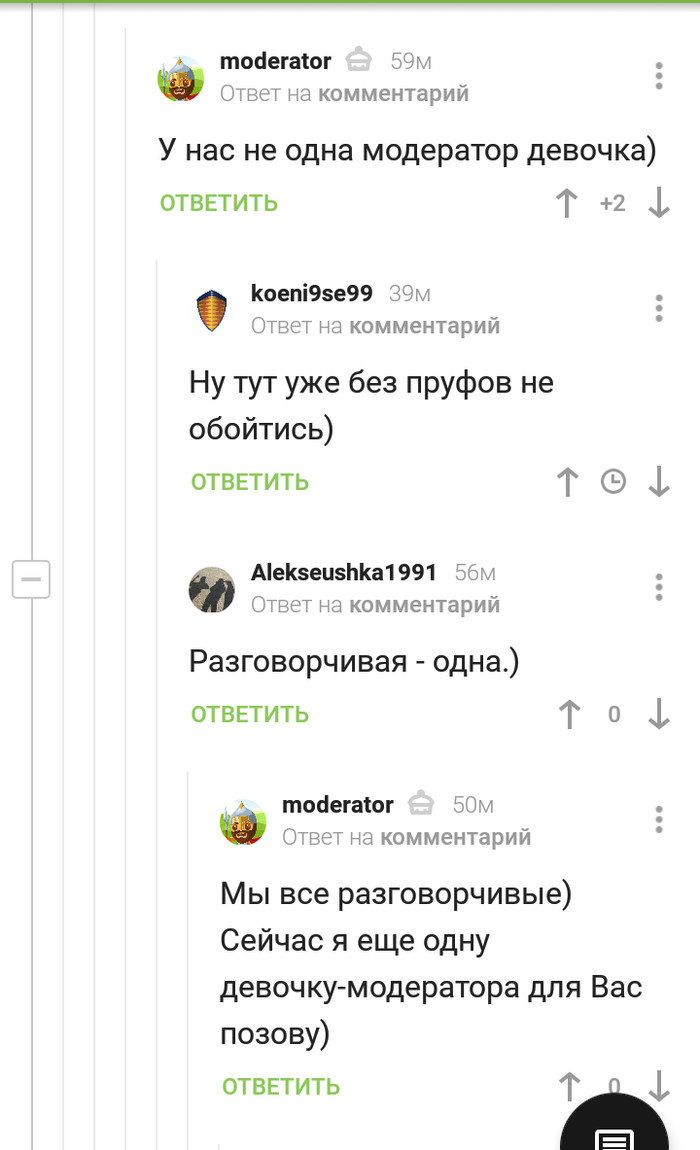Open three-dot menu on koeni9se99's comment
Viewport: 700px width, 1150px height.
tap(659, 308)
